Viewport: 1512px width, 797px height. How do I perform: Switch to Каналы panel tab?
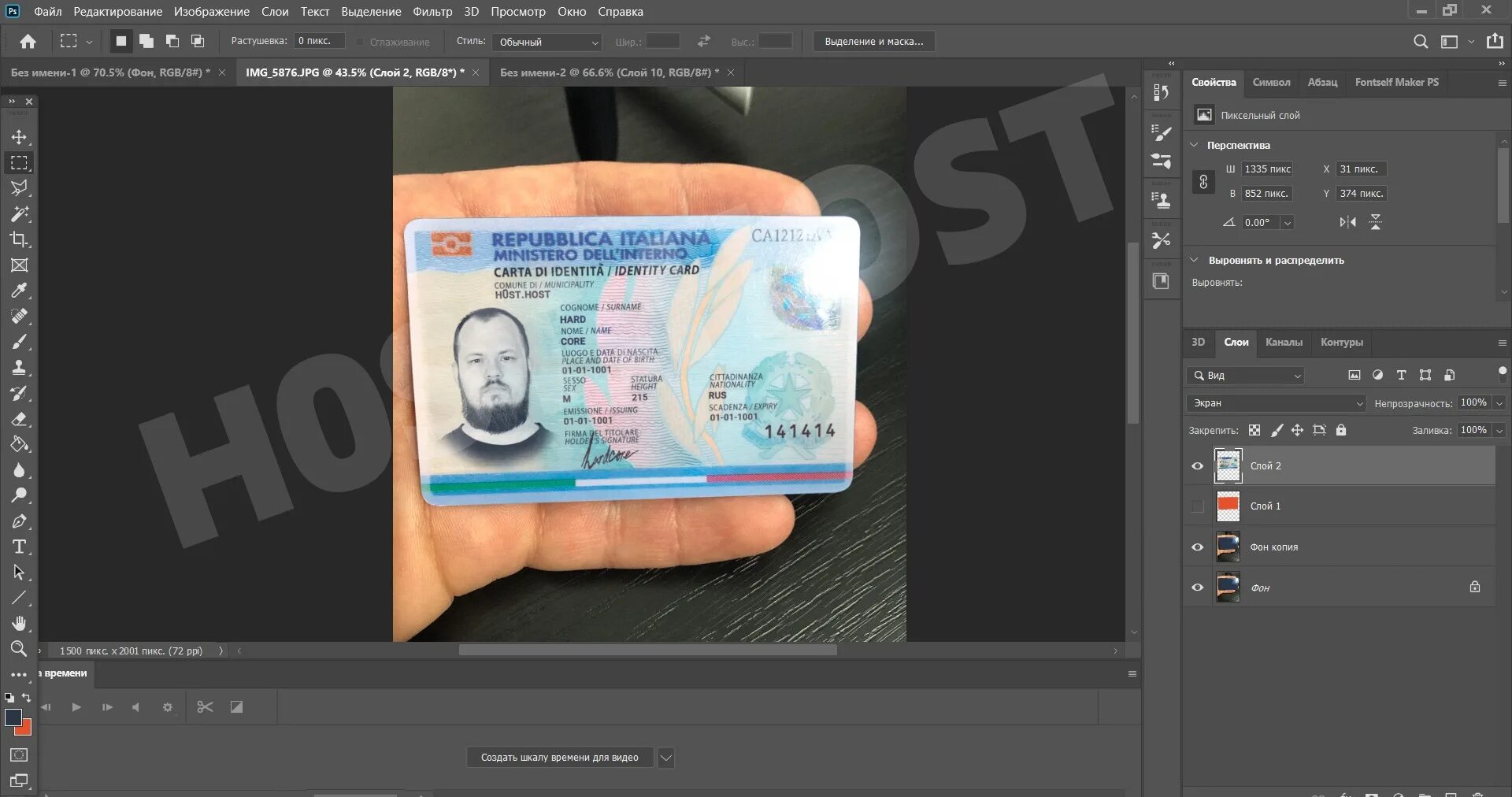[x=1284, y=343]
